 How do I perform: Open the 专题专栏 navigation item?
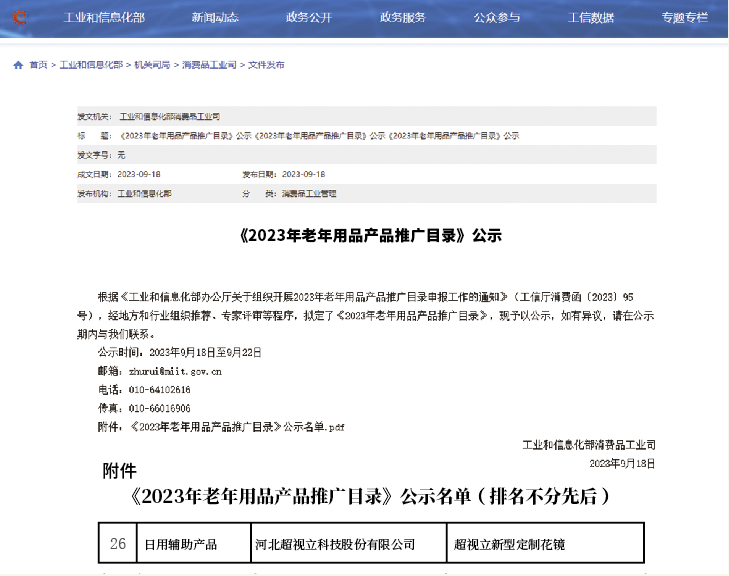[x=684, y=18]
